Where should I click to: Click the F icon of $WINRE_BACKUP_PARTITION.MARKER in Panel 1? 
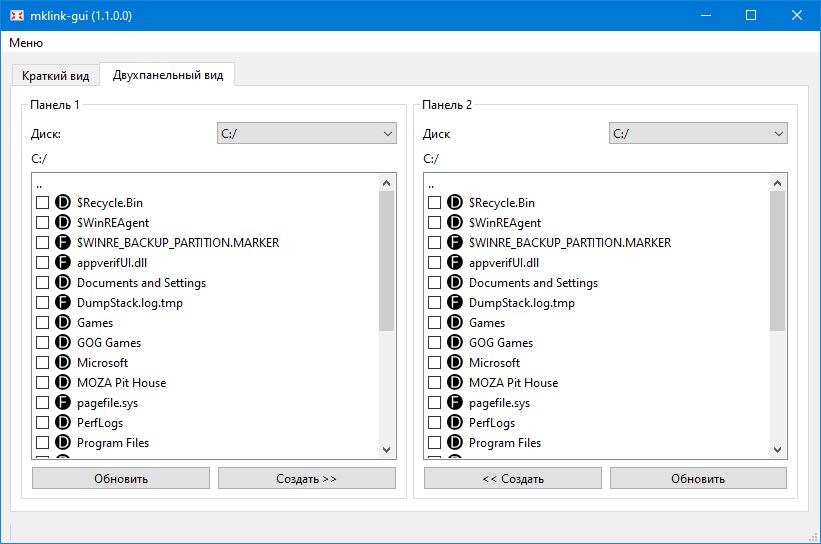pyautogui.click(x=63, y=242)
